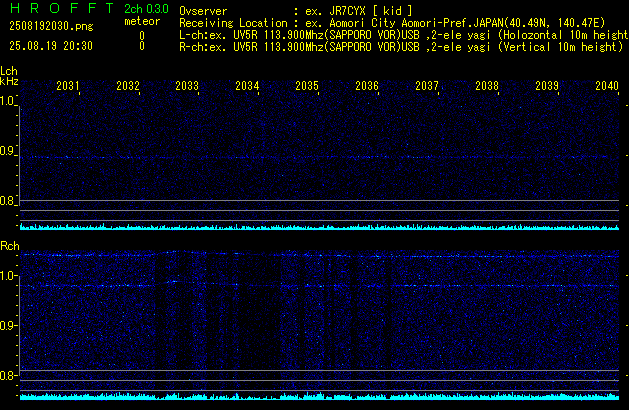The width and height of the screenshot is (629, 410).
Task: Click the Lch 0.9 kHz axis label
Action: [x=7, y=151]
